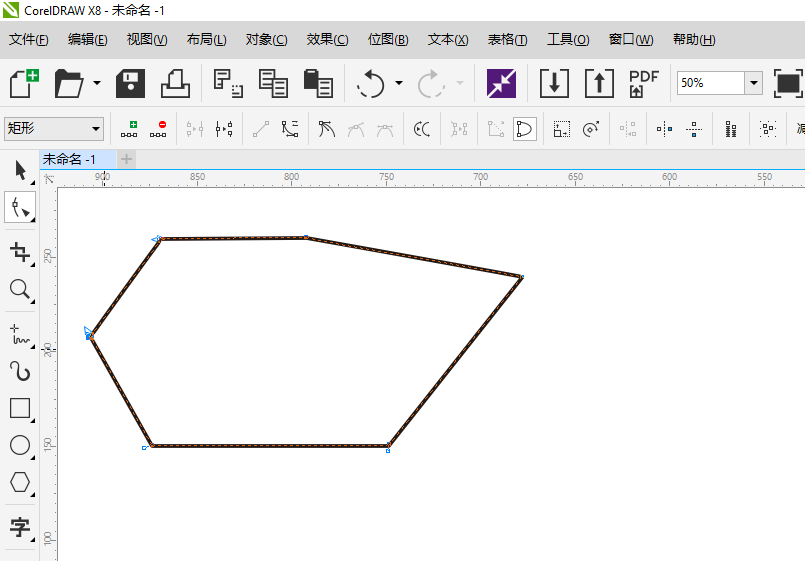Toggle the close curve option
This screenshot has height=561, width=805.
click(525, 128)
